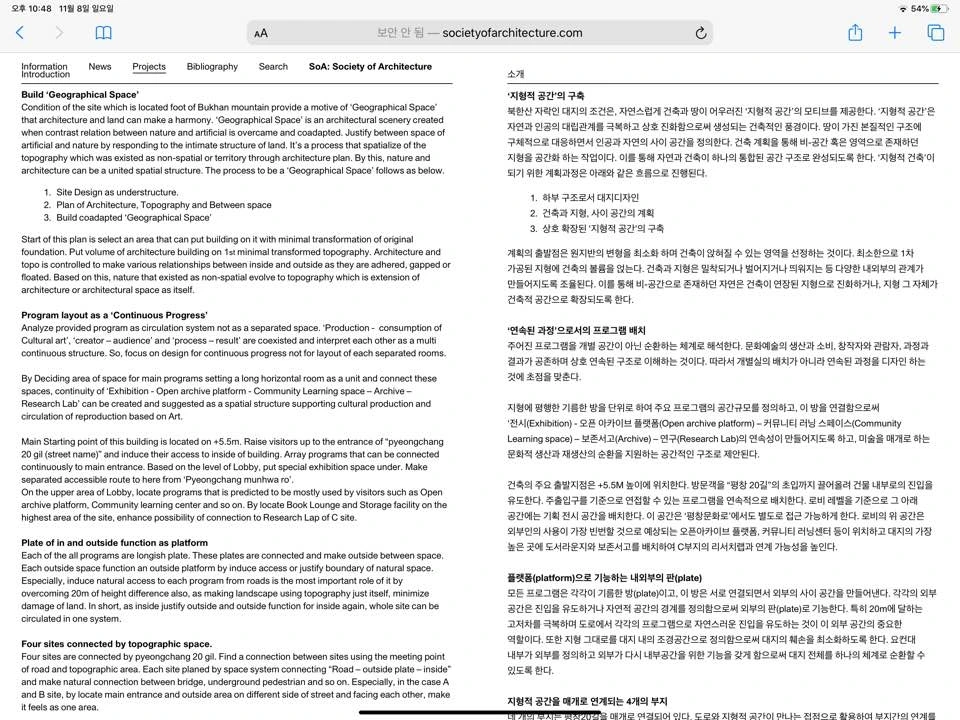Click list item Plan of Architecture, Topography and Between space
The width and height of the screenshot is (960, 720).
click(163, 205)
